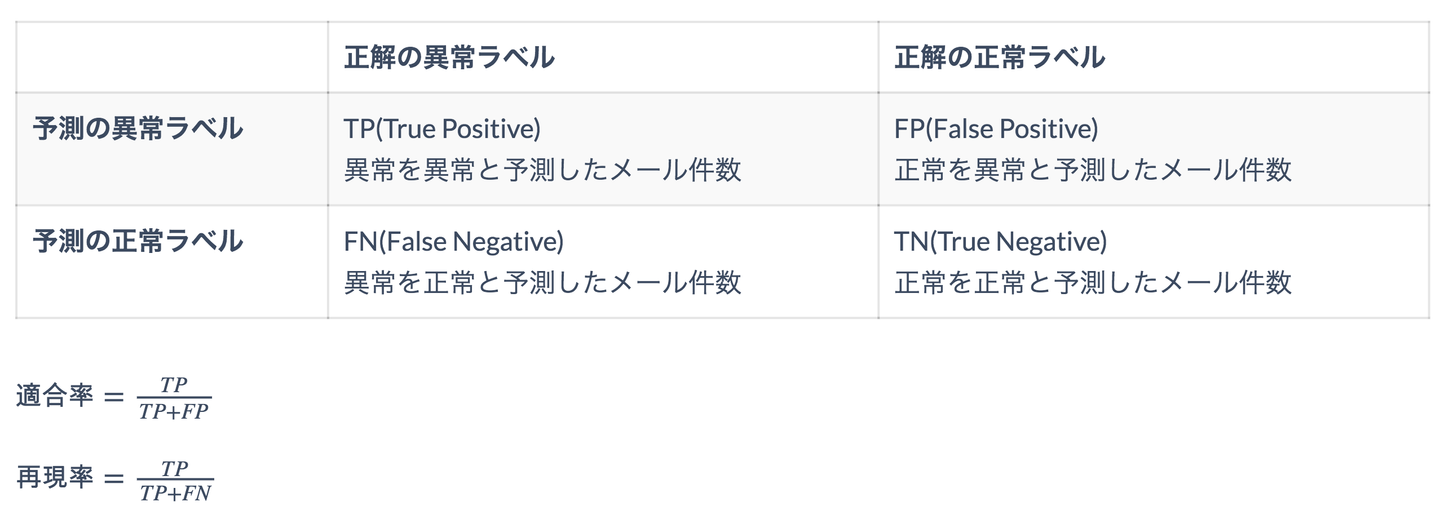1440x524 pixels.
Task: Click the FP(False Positive) text
Action: pos(996,129)
